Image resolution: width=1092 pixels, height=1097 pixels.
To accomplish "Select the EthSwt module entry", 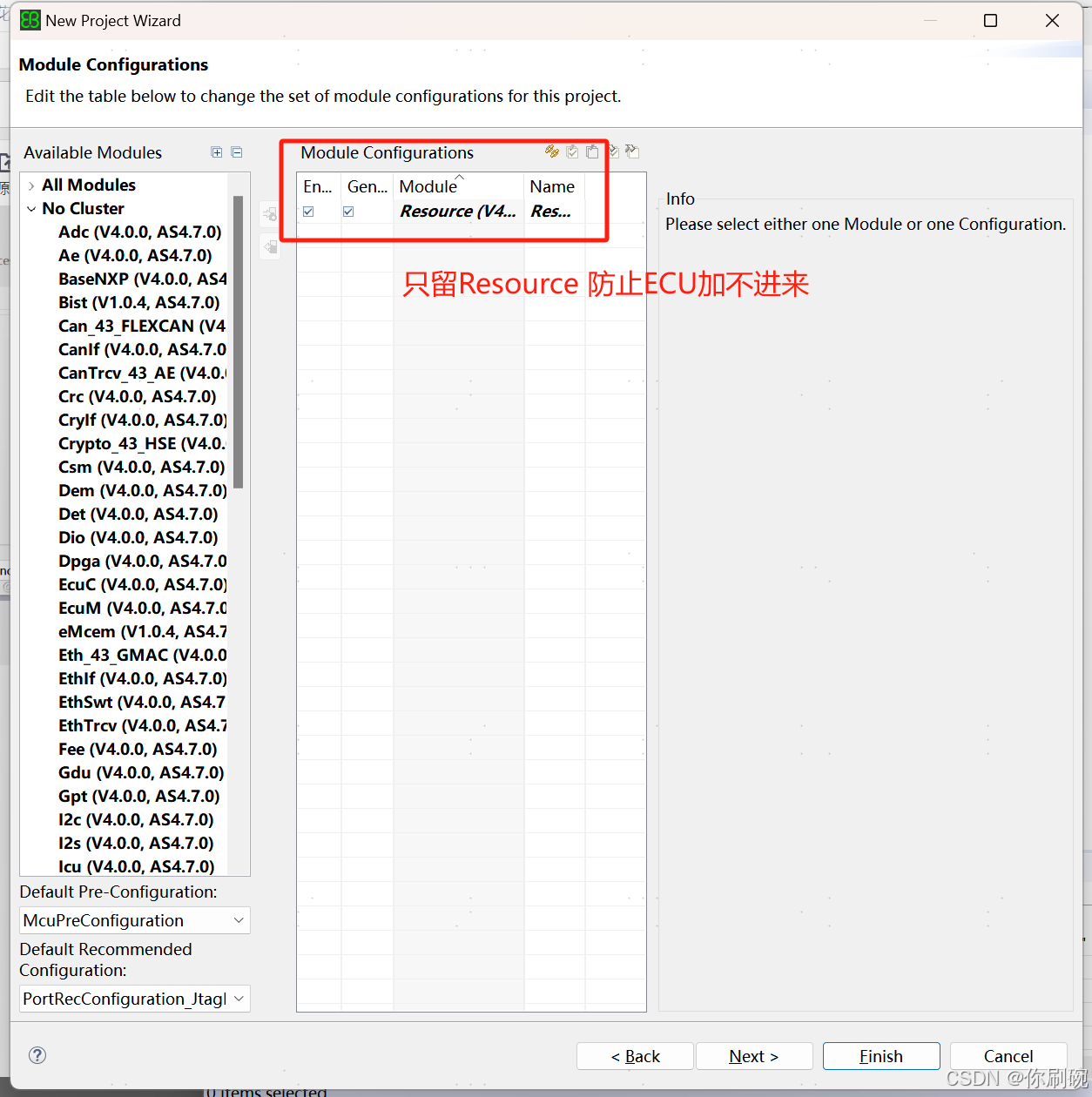I will (142, 703).
